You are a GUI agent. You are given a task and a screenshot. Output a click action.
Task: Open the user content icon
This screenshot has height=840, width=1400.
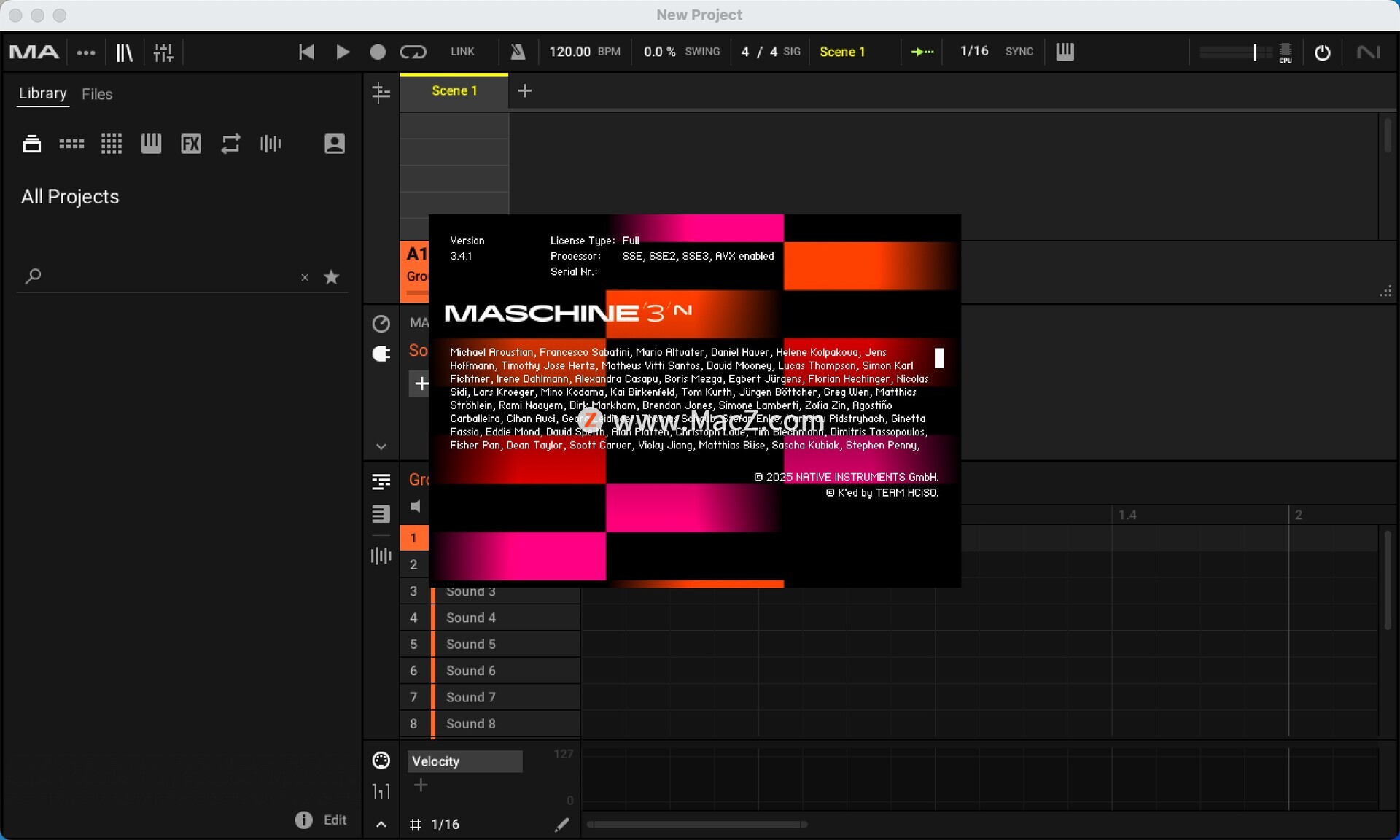coord(334,144)
